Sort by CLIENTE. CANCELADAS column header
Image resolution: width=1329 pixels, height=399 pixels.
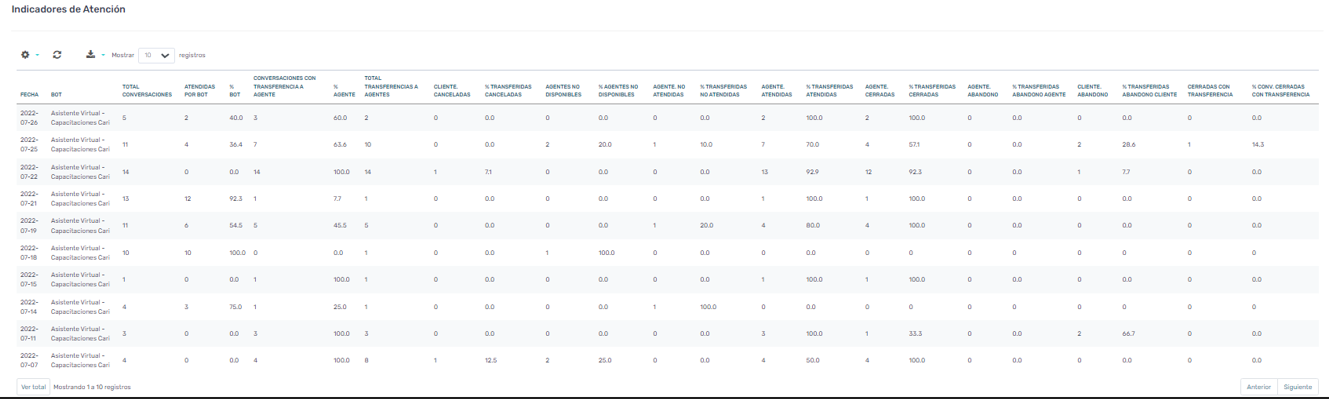pos(452,90)
